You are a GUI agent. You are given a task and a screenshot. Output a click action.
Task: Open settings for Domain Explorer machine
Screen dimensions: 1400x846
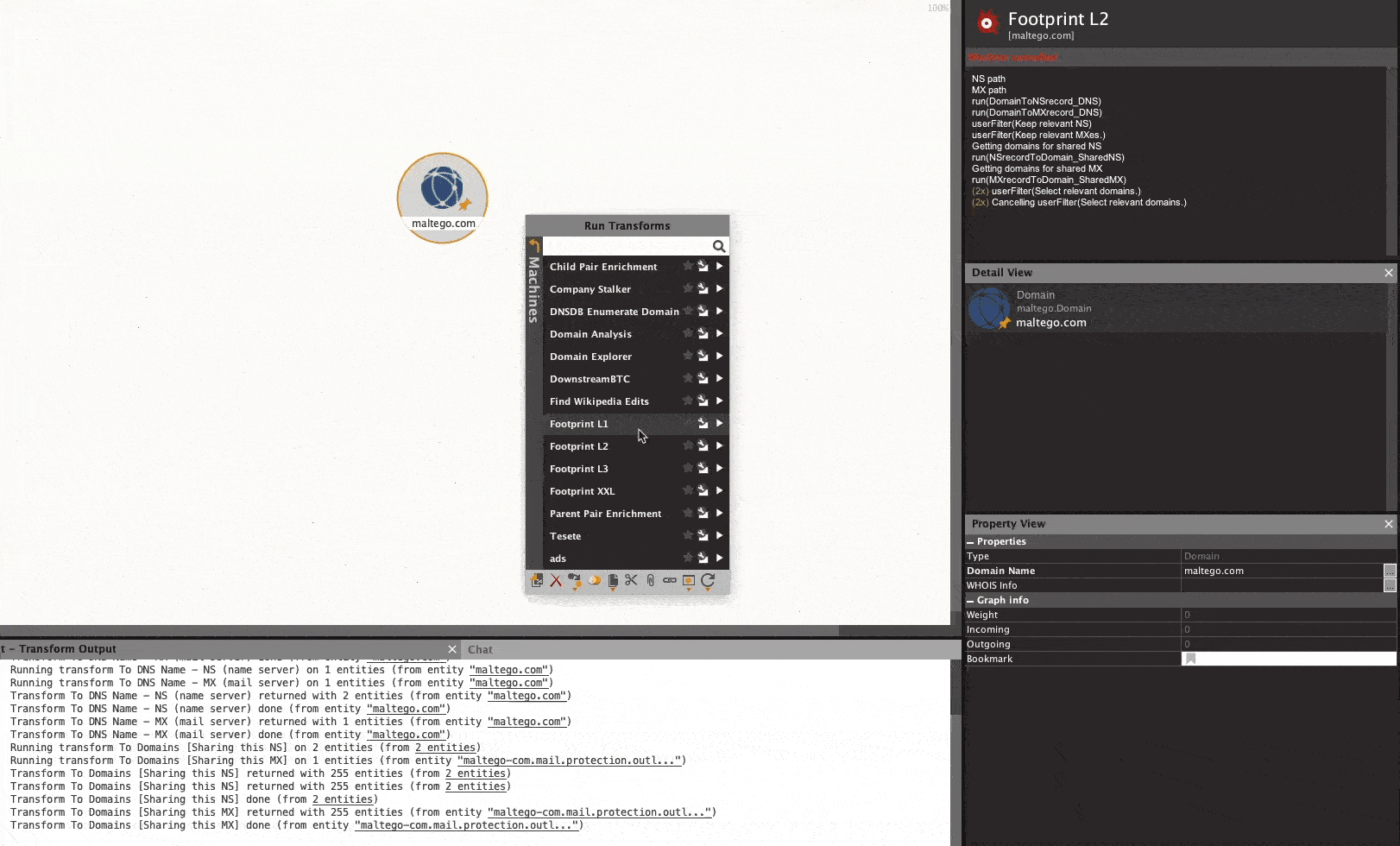click(x=703, y=357)
